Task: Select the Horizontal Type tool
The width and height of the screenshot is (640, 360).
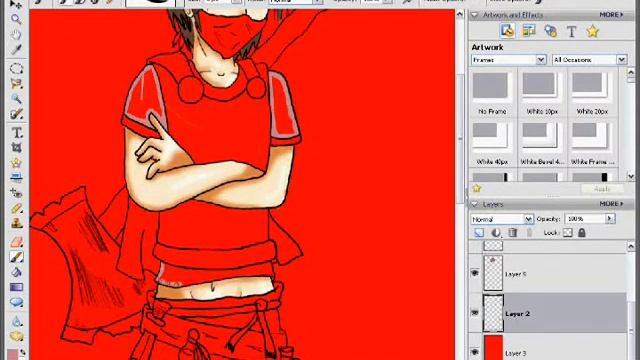Action: tap(16, 132)
